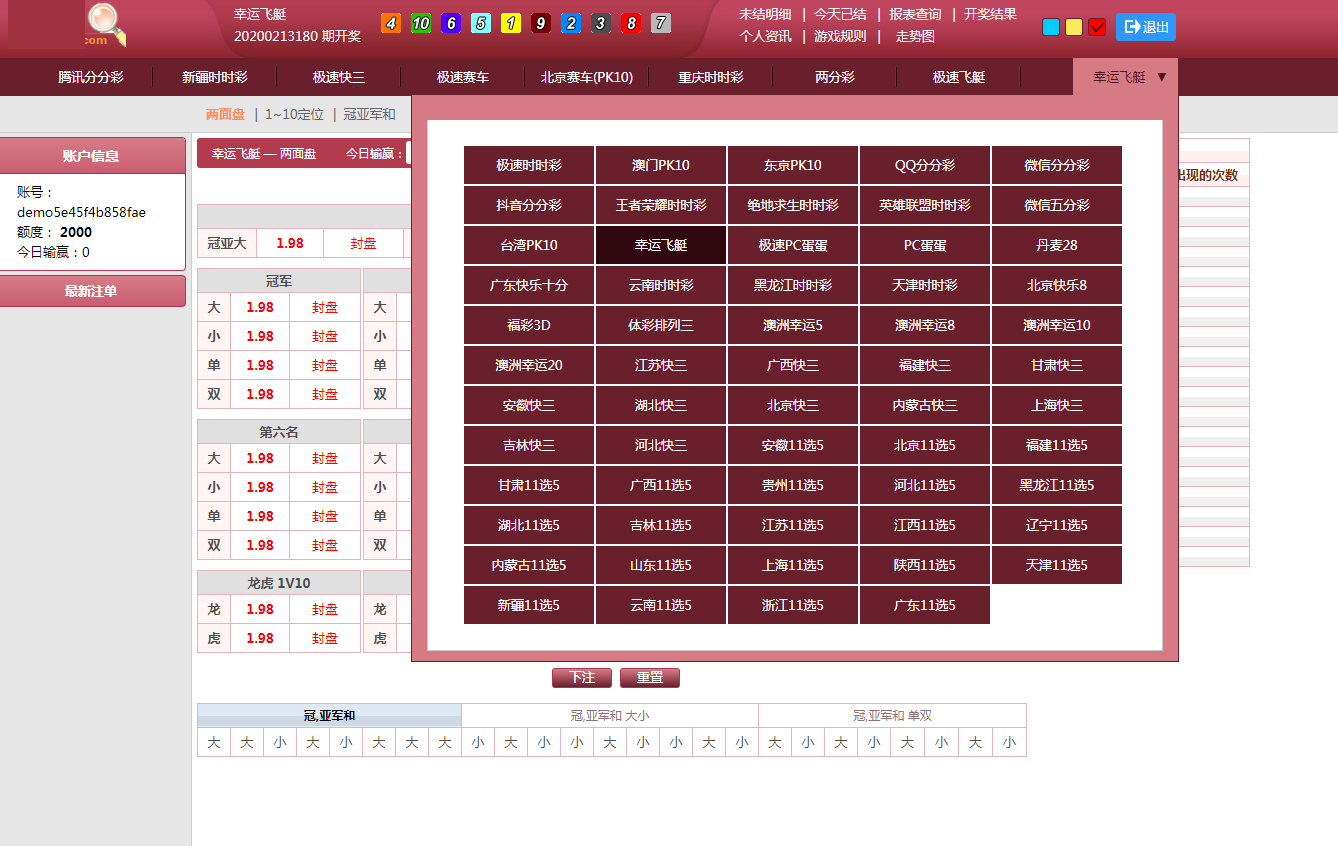
Task: Open the 开奖结果 link
Action: pos(989,14)
